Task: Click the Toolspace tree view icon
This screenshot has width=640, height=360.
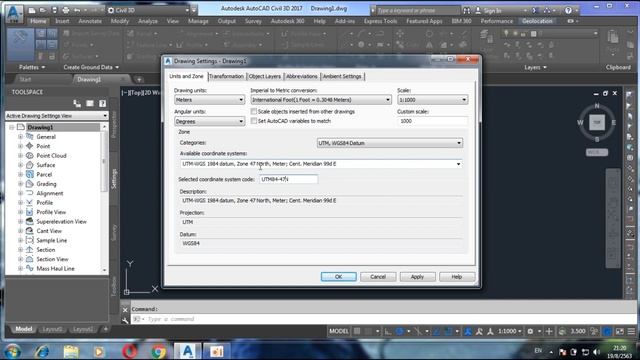Action: click(x=77, y=104)
